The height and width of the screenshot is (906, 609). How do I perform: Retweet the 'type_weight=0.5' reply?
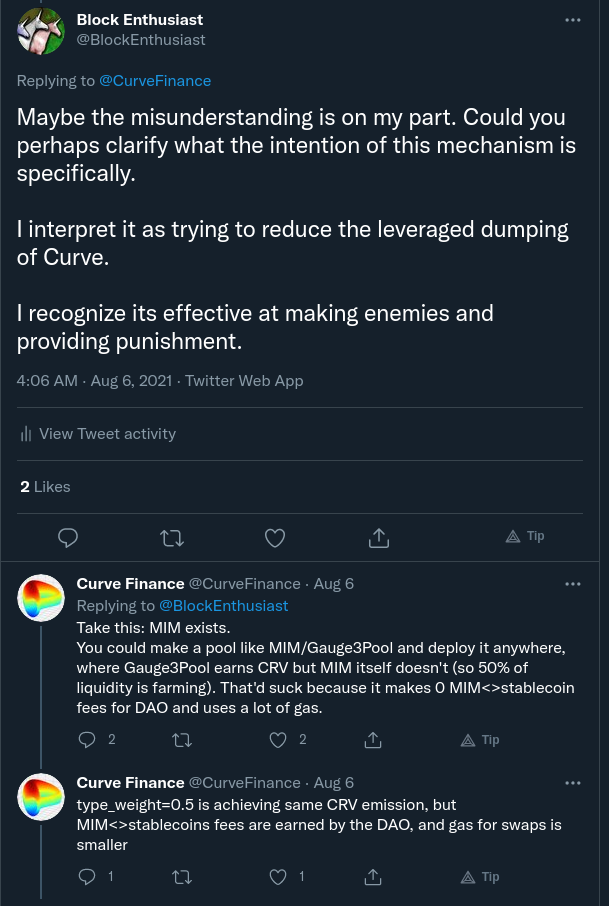[x=183, y=876]
